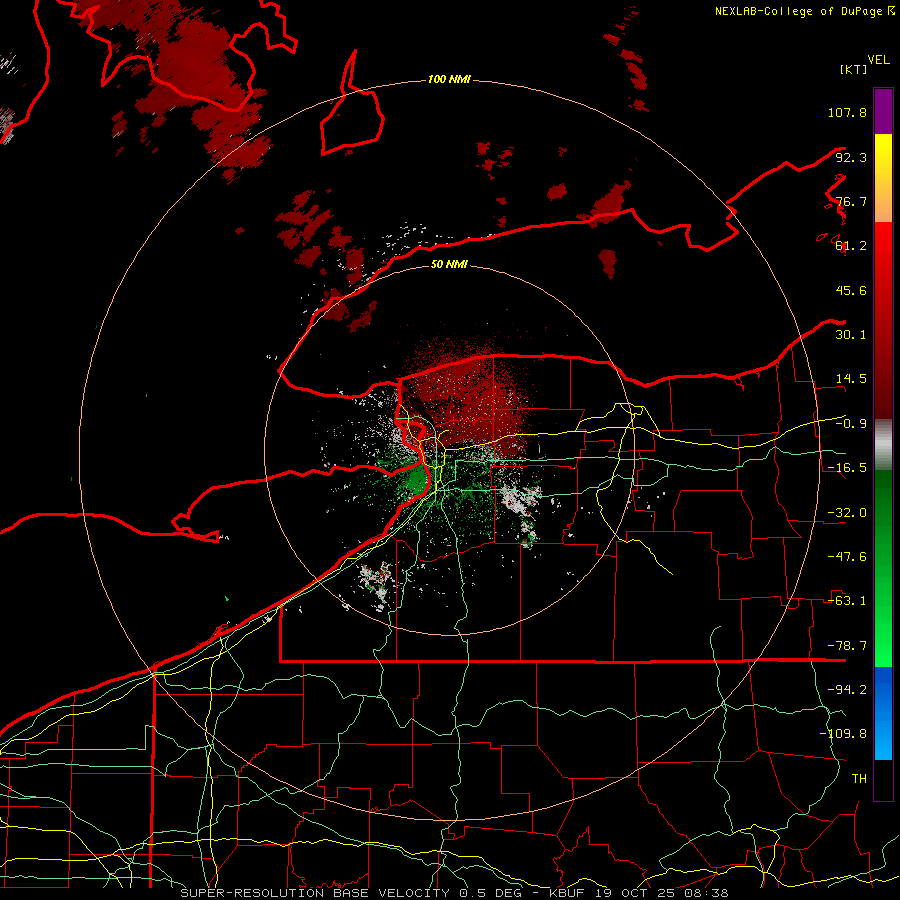
Task: Click the TH label on the legend
Action: pos(859,778)
